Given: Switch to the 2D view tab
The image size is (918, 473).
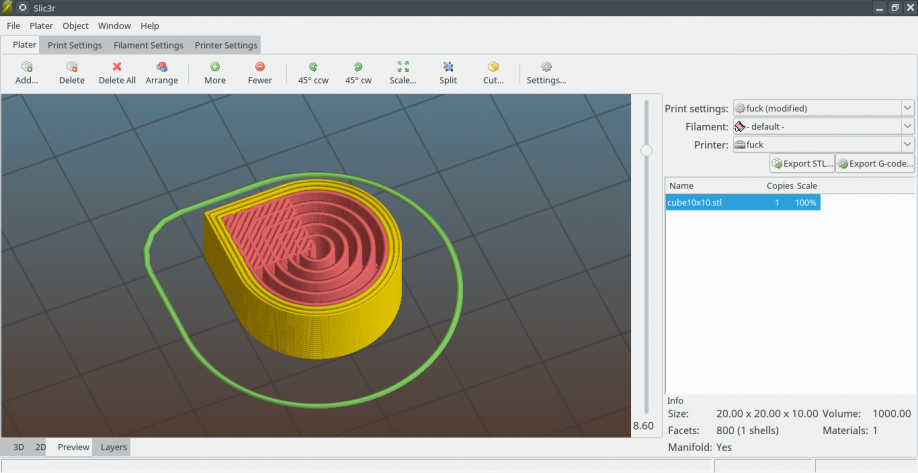Looking at the screenshot, I should click(40, 447).
